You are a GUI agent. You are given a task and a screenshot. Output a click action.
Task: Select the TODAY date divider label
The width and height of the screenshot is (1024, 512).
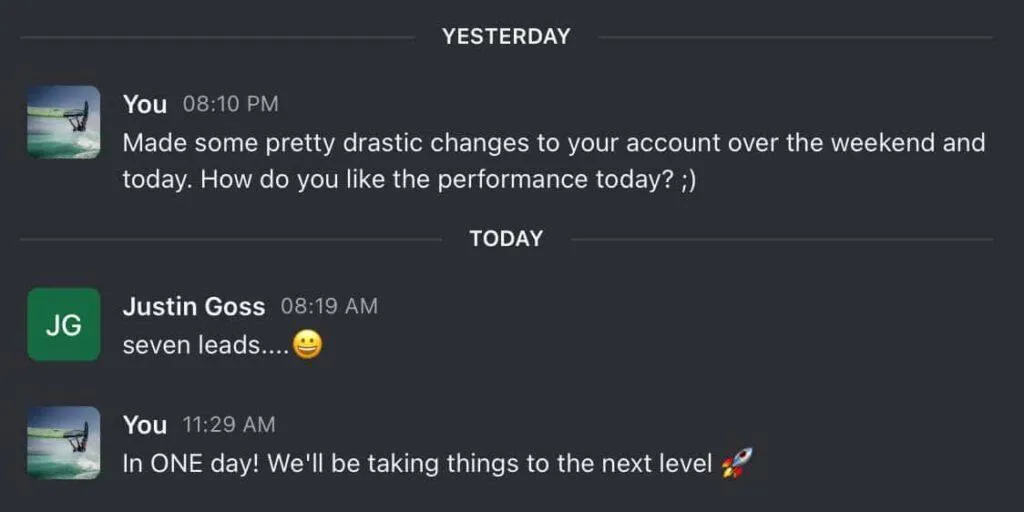click(506, 239)
